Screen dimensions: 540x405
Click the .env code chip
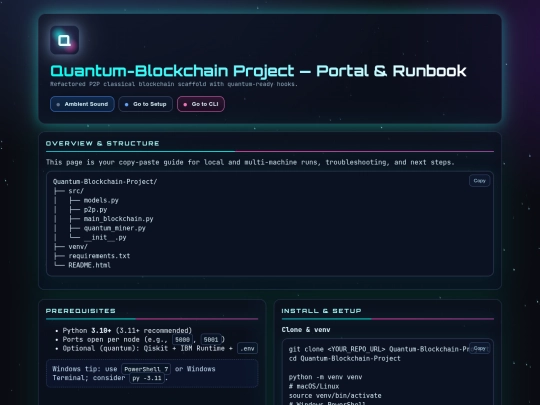coord(247,349)
